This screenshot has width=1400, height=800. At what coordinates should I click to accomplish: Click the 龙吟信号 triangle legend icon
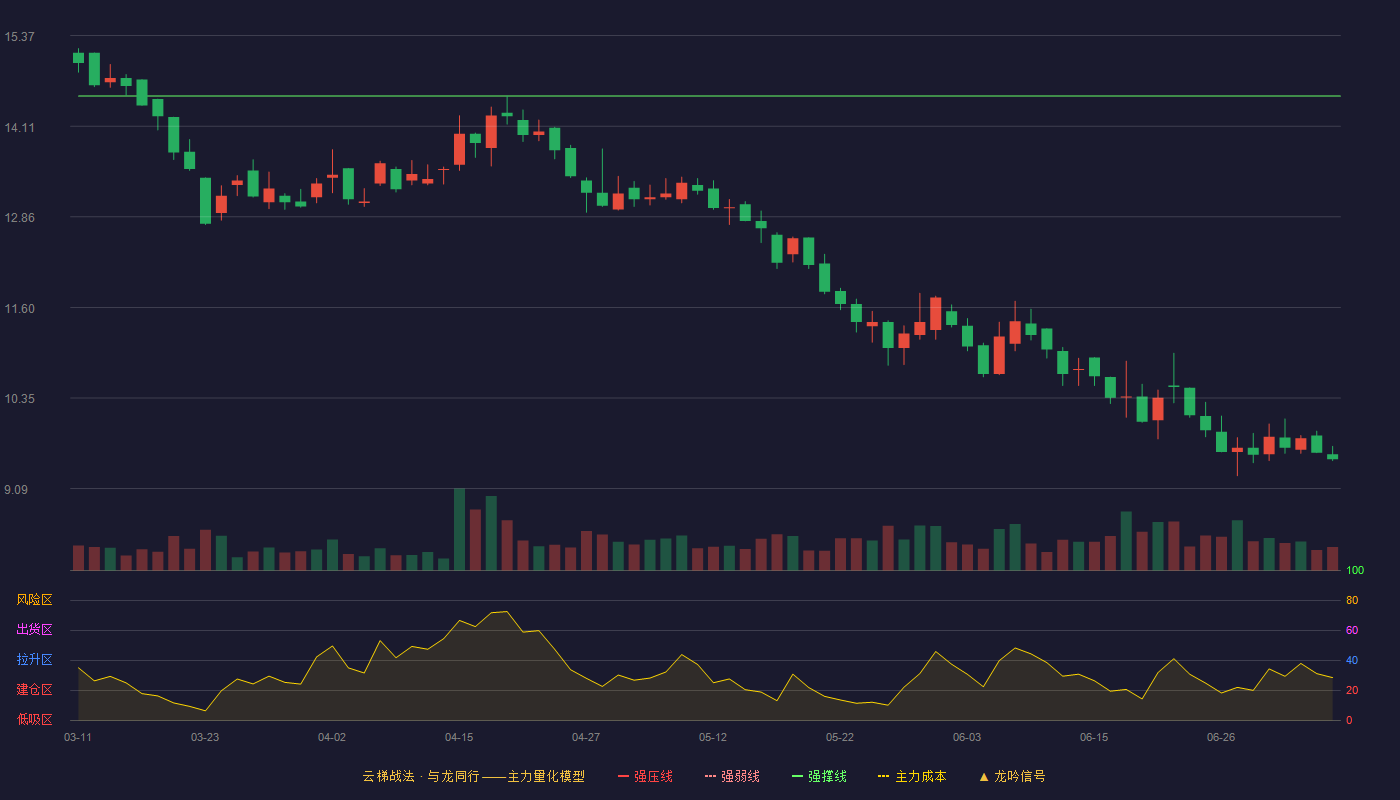[983, 776]
